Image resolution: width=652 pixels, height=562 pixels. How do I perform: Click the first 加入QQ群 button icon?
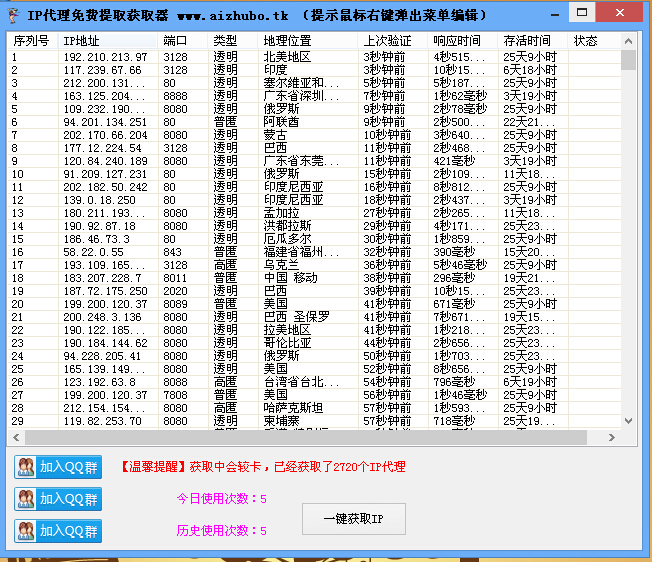coord(27,467)
